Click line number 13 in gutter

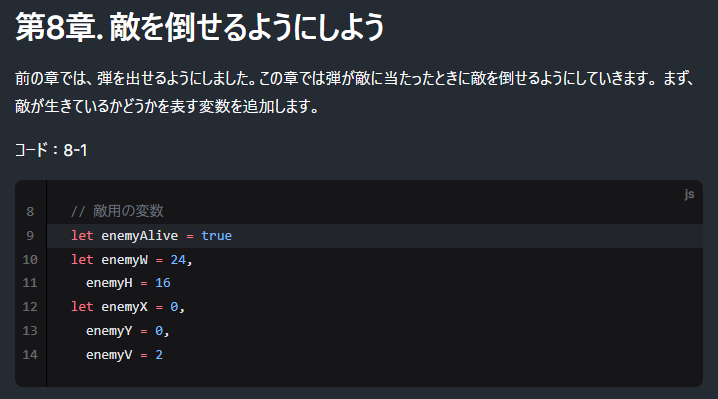click(30, 331)
